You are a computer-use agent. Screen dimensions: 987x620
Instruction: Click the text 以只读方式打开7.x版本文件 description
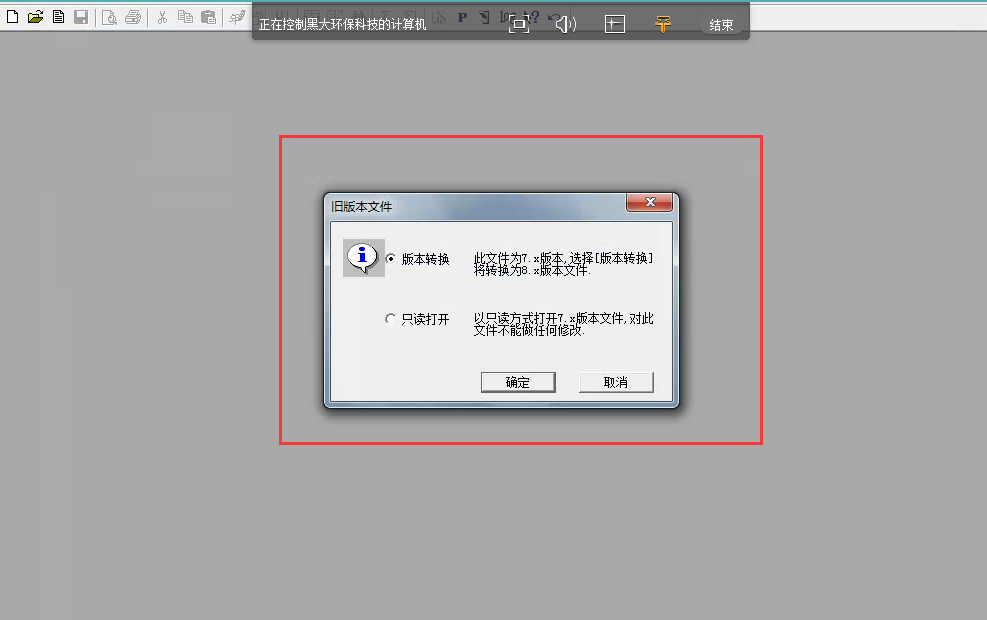point(563,324)
